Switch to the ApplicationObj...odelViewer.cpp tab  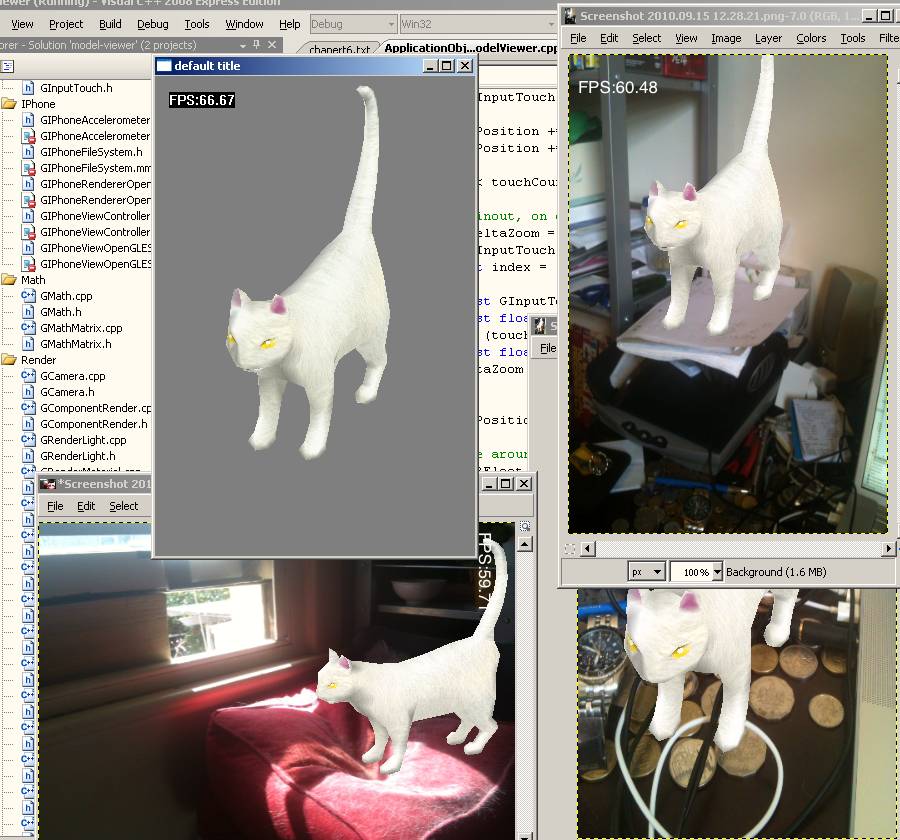pos(471,48)
